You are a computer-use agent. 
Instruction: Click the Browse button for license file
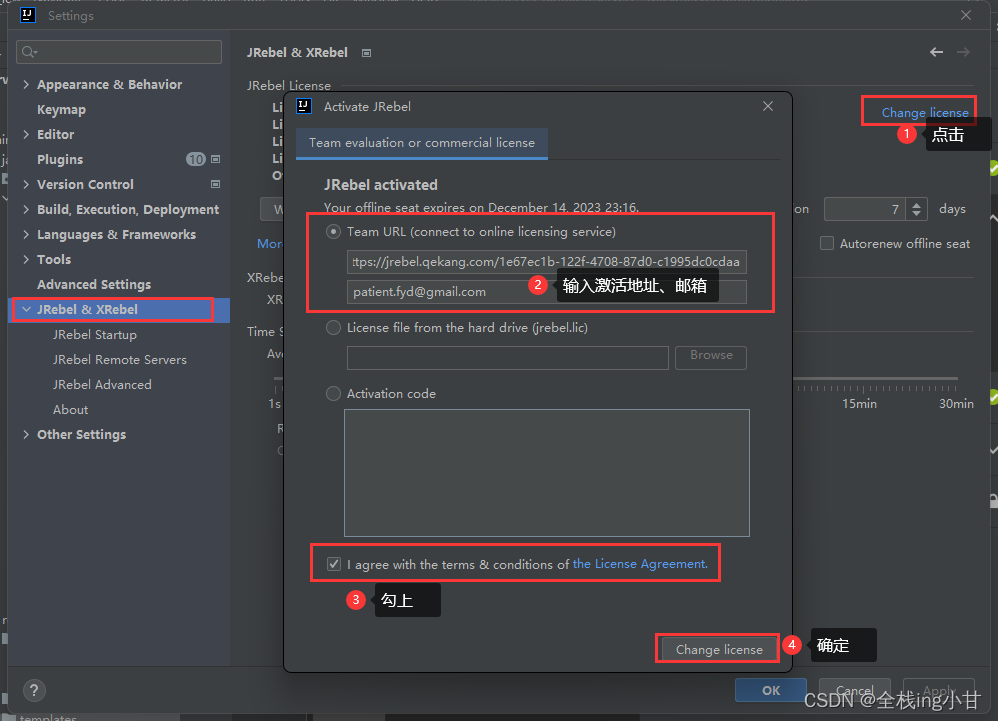pos(711,356)
